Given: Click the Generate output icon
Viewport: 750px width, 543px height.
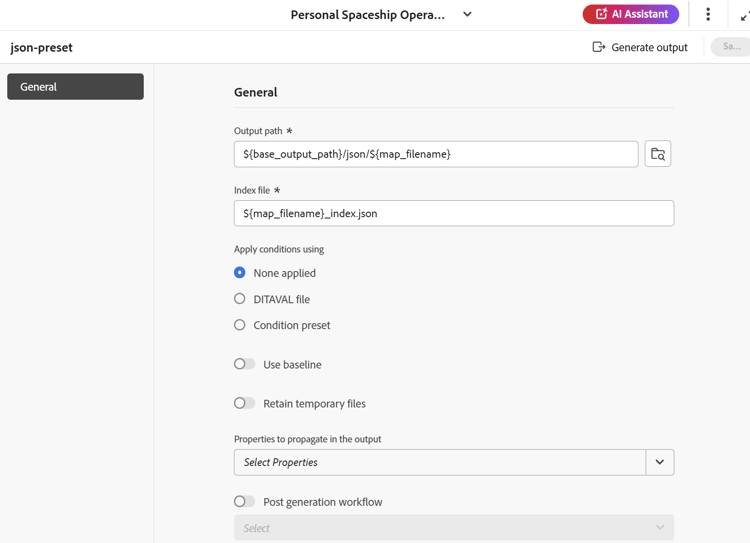Looking at the screenshot, I should [598, 47].
